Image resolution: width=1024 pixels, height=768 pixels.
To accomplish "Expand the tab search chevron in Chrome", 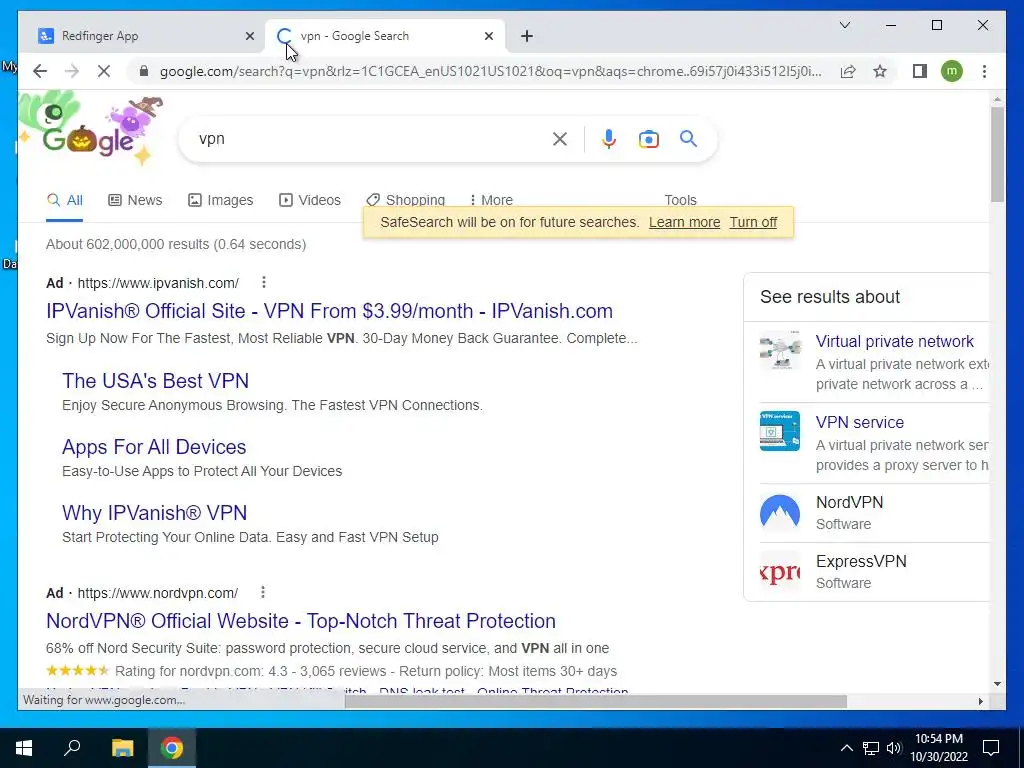I will tap(844, 25).
